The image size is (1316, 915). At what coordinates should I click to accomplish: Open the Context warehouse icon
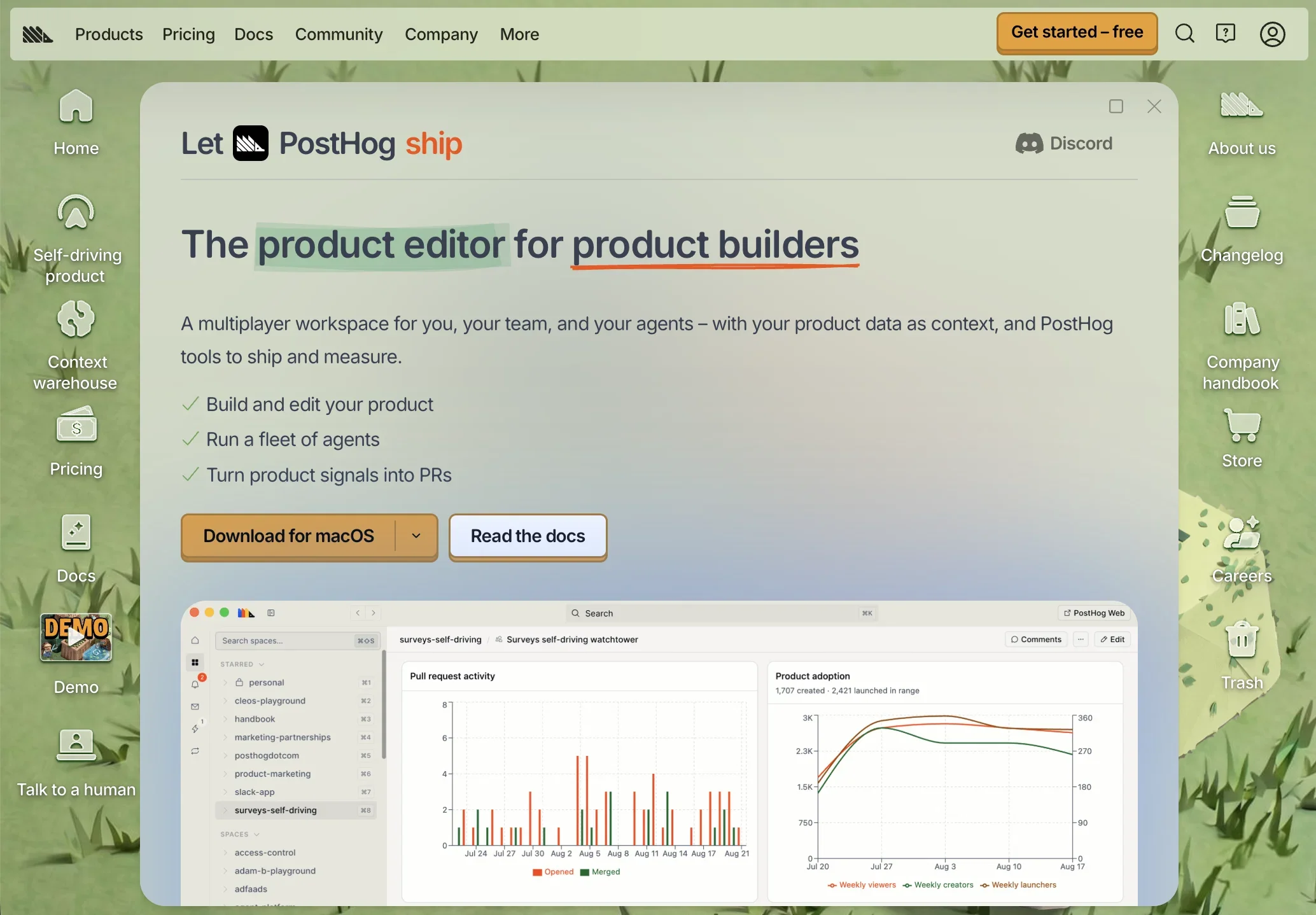point(76,346)
